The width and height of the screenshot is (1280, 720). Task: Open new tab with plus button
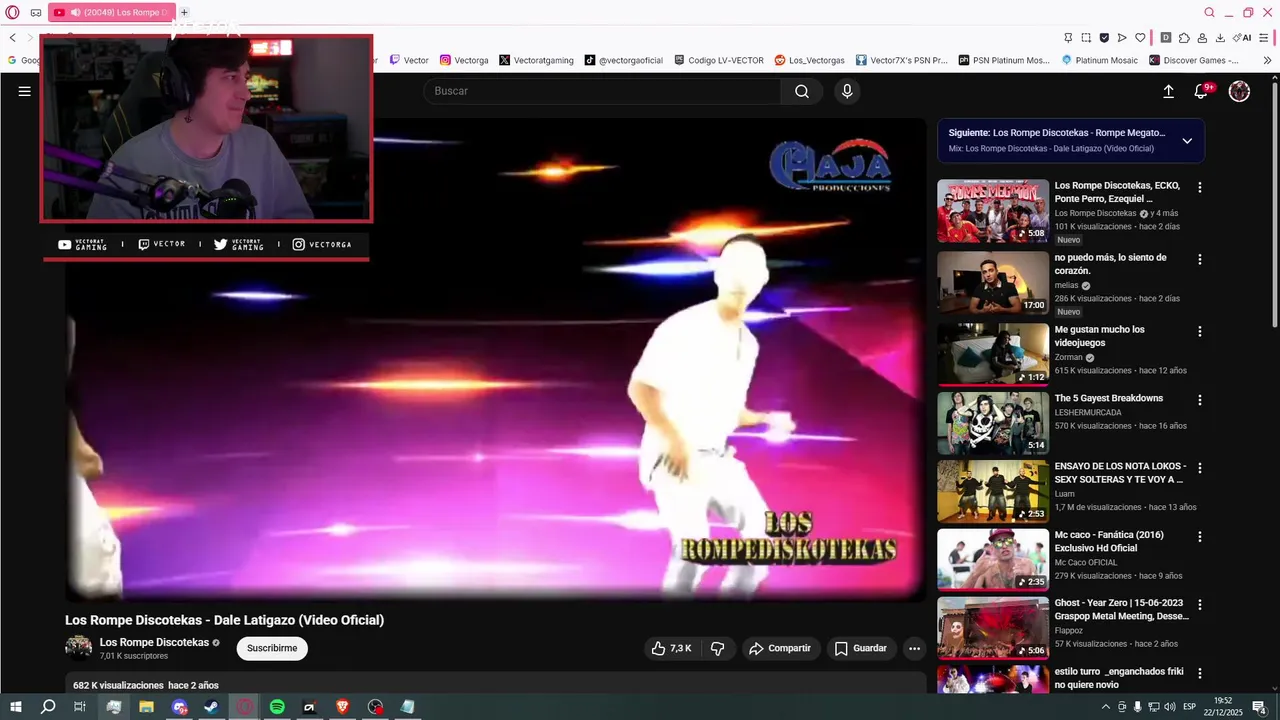tap(184, 12)
